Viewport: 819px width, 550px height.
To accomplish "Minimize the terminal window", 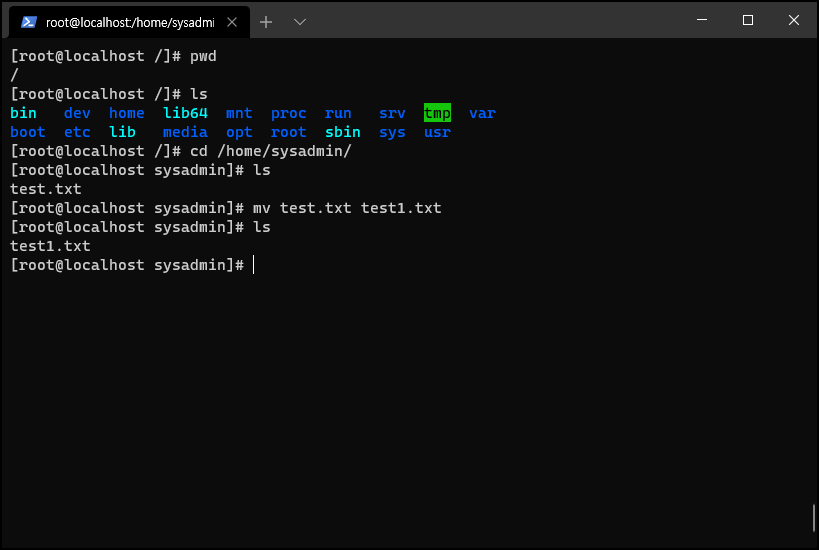I will tap(702, 20).
